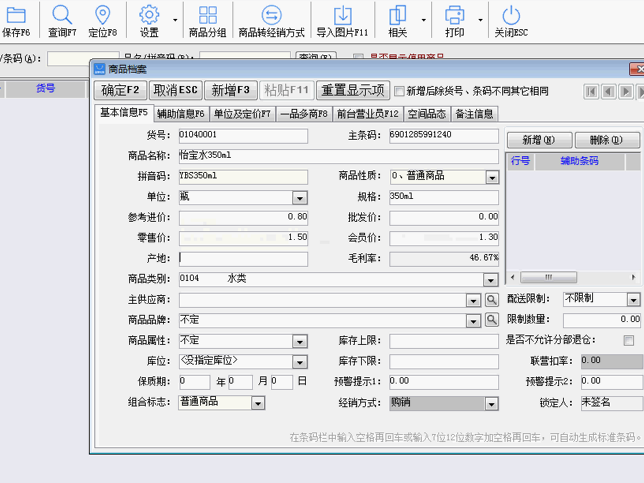Click the 商品名称 name field
644x483 pixels.
click(339, 156)
